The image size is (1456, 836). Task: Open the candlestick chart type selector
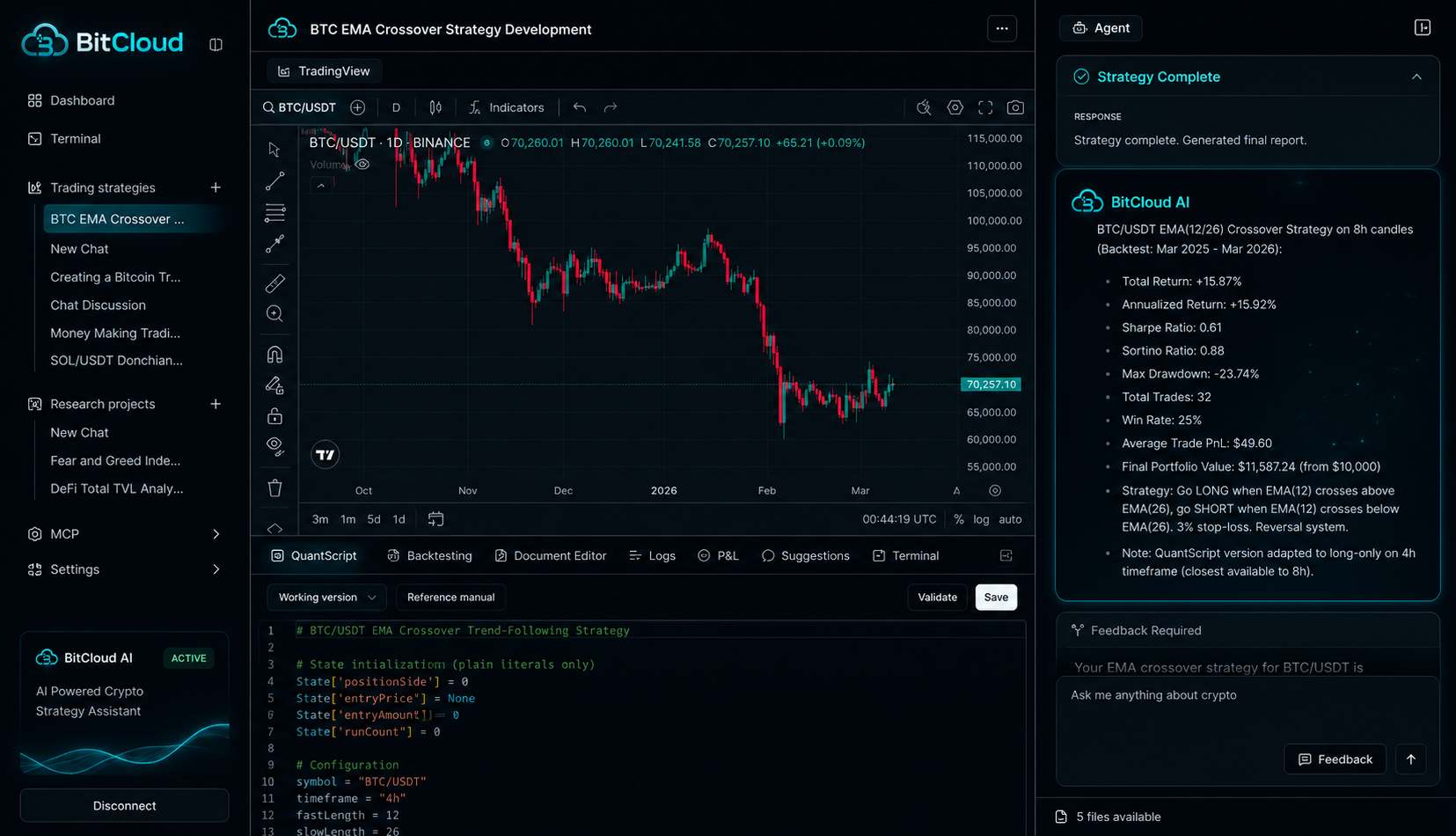(435, 107)
